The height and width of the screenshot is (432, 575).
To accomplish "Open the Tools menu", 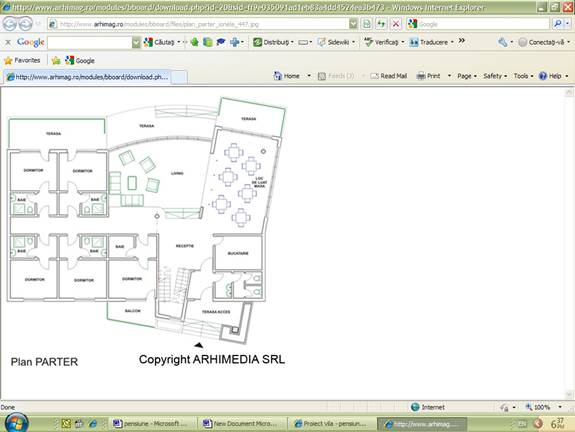I will pos(523,76).
